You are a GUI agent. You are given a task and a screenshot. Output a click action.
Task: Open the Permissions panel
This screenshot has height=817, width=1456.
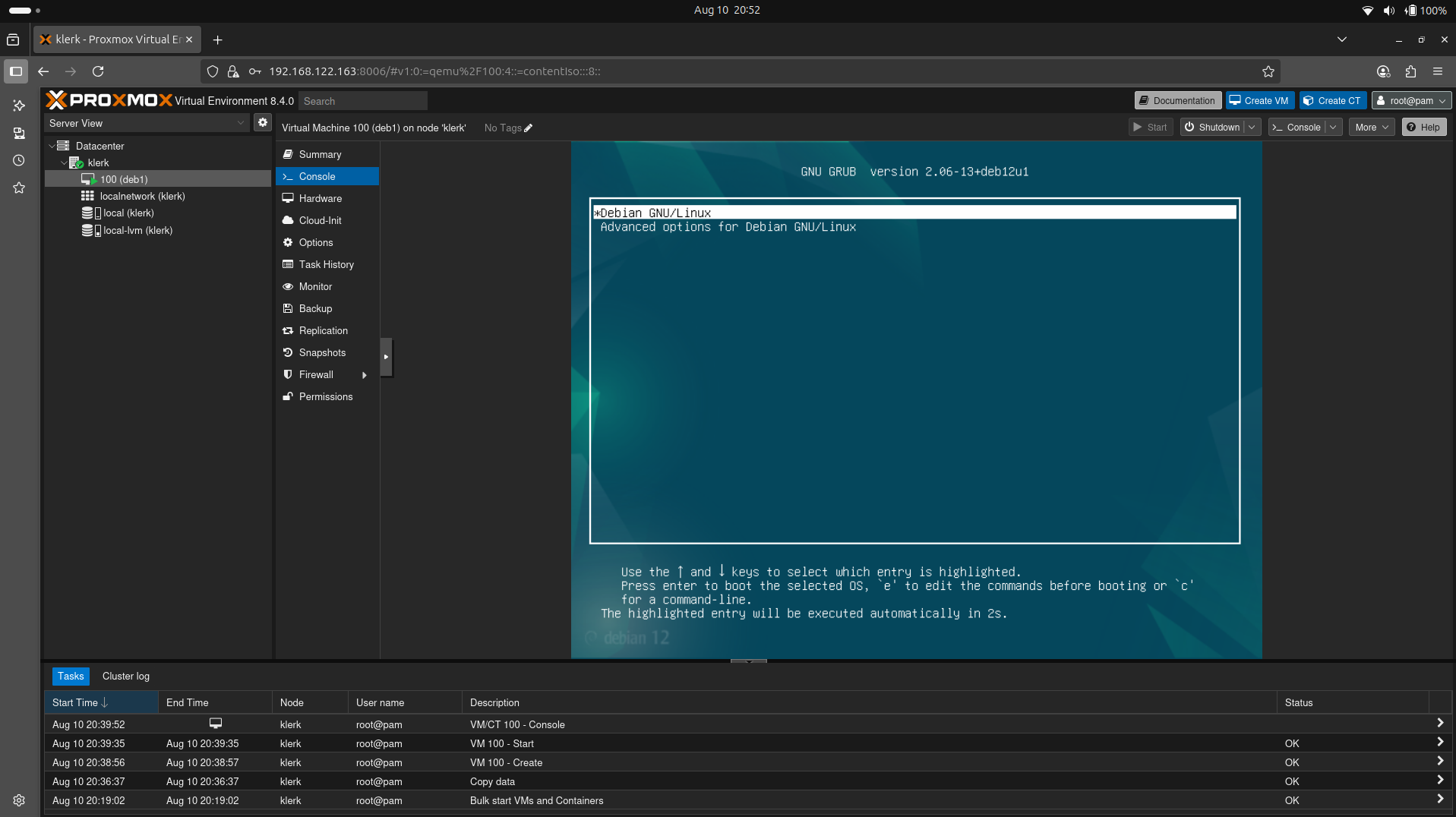click(326, 396)
